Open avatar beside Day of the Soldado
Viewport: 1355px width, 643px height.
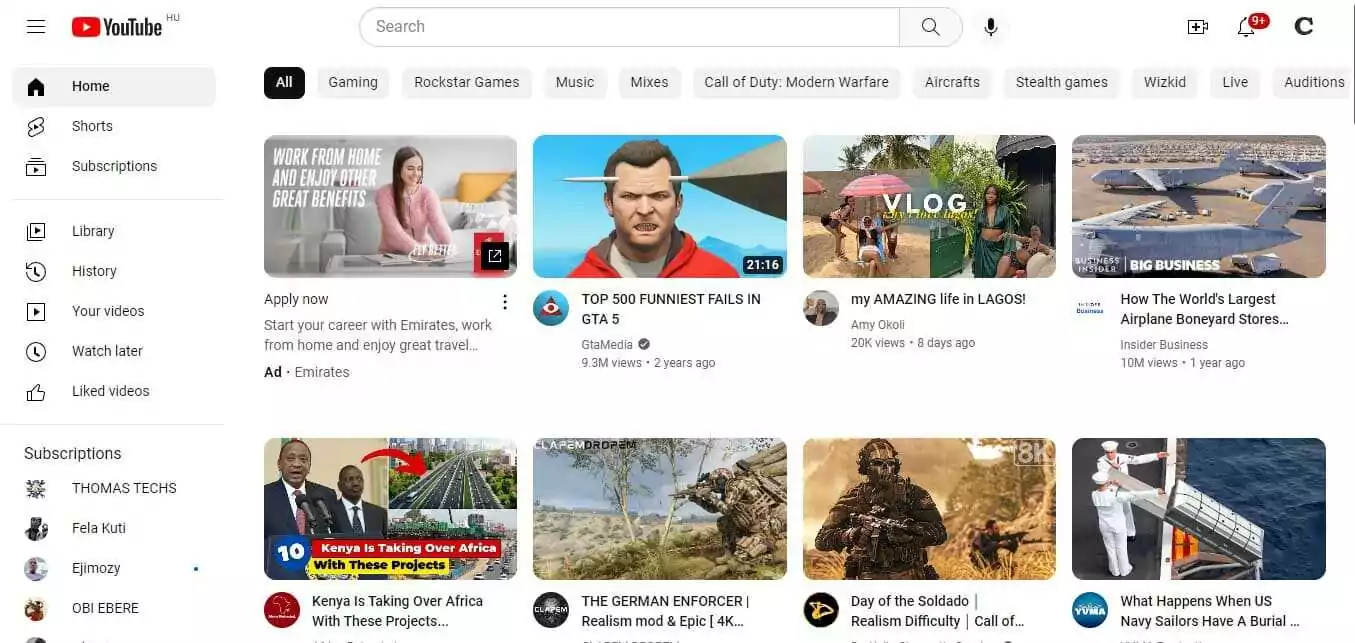[x=821, y=610]
